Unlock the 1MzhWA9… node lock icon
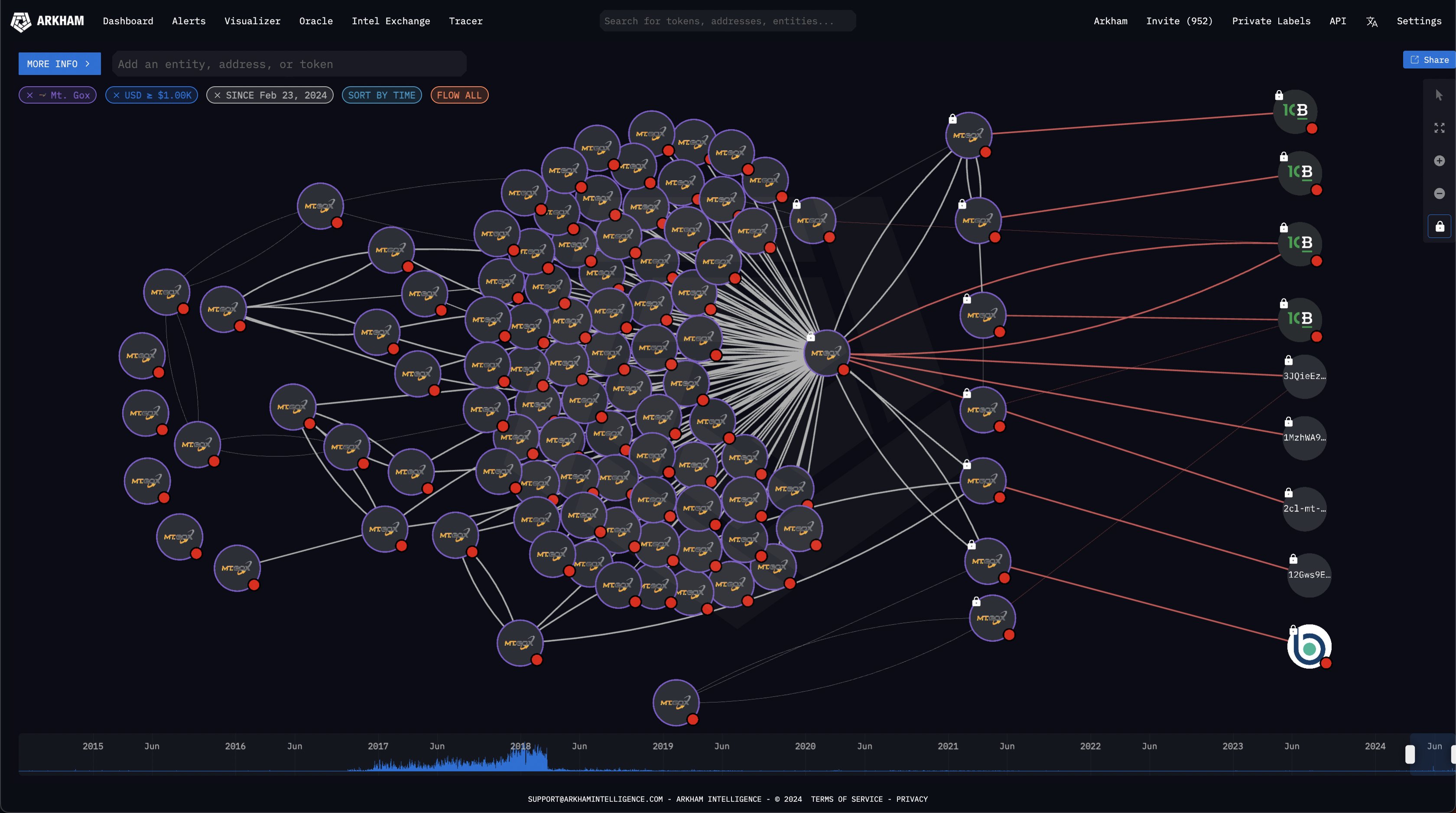1456x813 pixels. 1288,422
